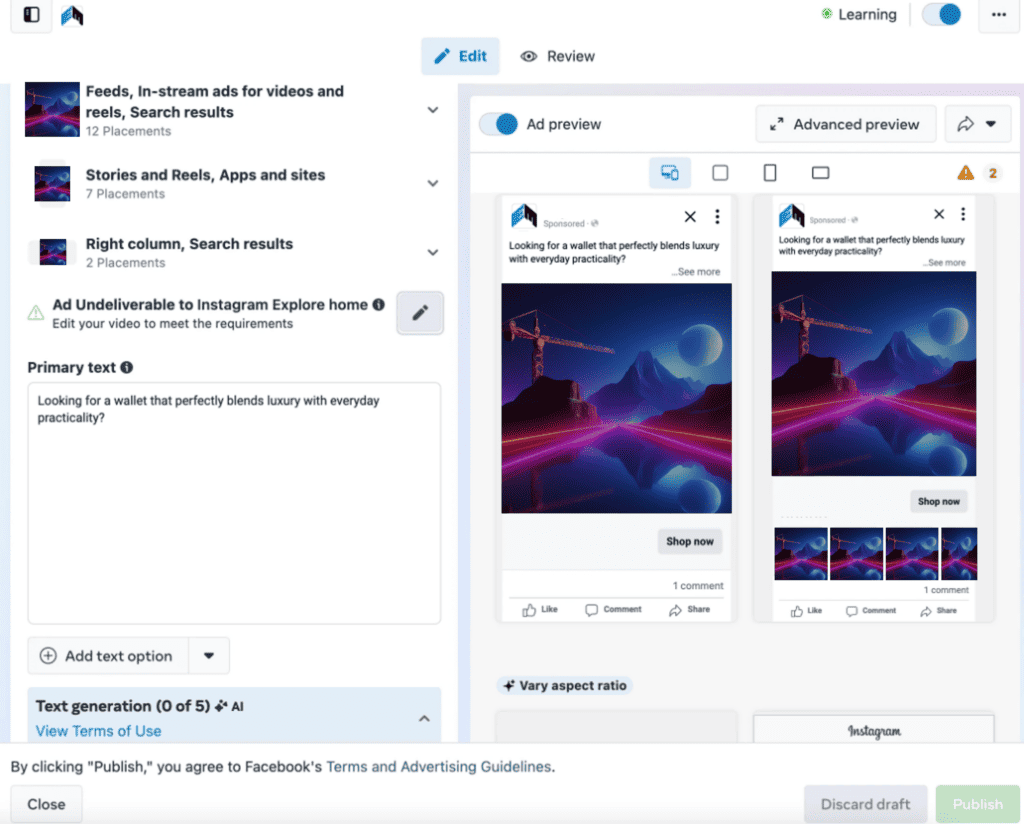Click page logo in right ad preview
The height and width of the screenshot is (824, 1024).
tap(792, 215)
